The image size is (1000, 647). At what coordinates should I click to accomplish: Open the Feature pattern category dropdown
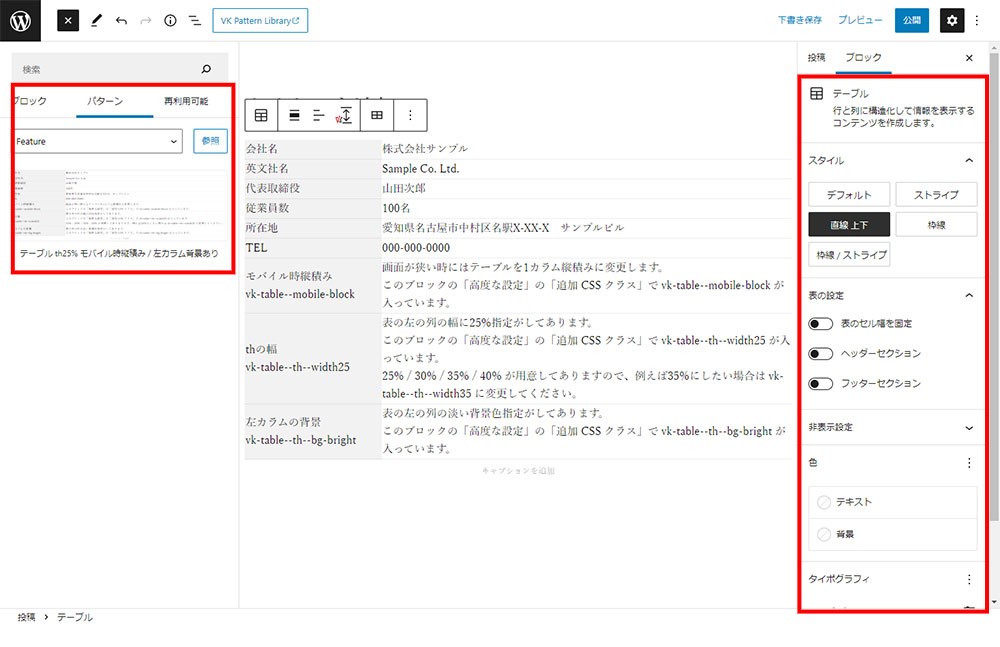point(97,142)
